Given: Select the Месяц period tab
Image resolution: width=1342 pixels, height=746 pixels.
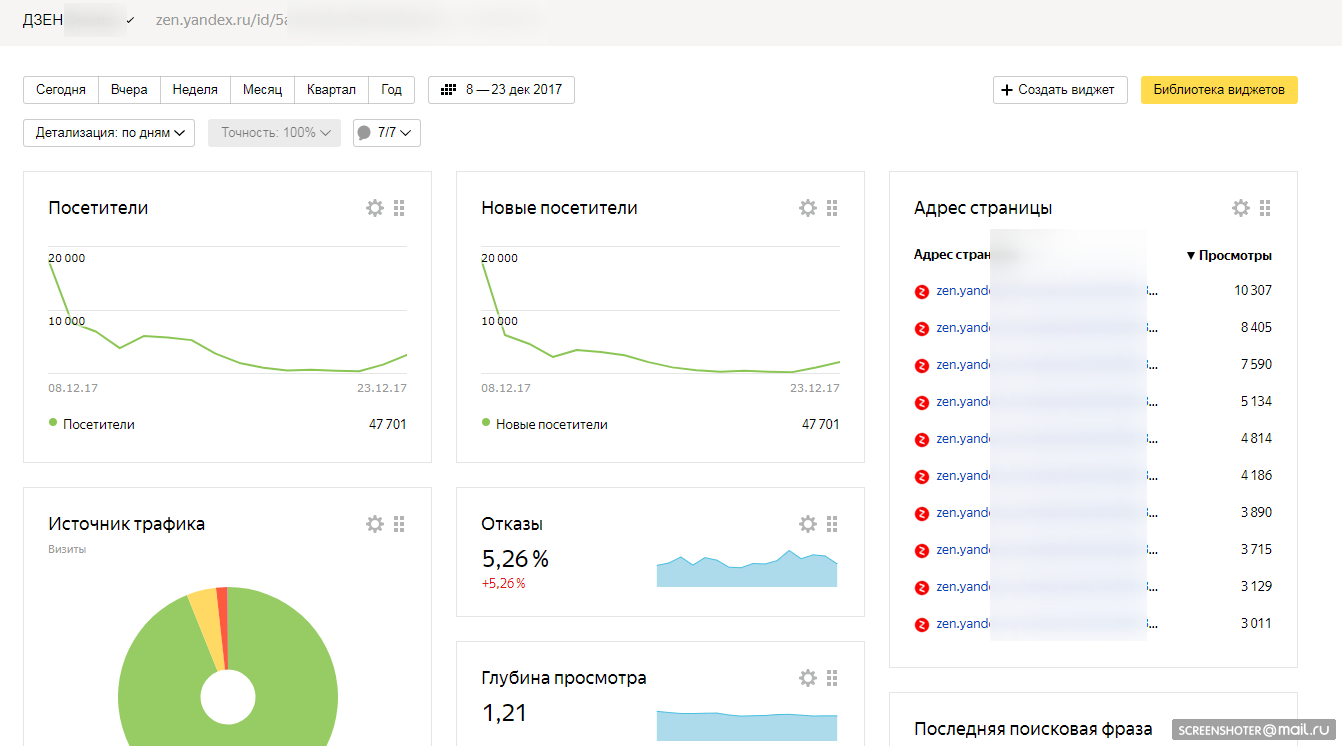Looking at the screenshot, I should [x=262, y=90].
